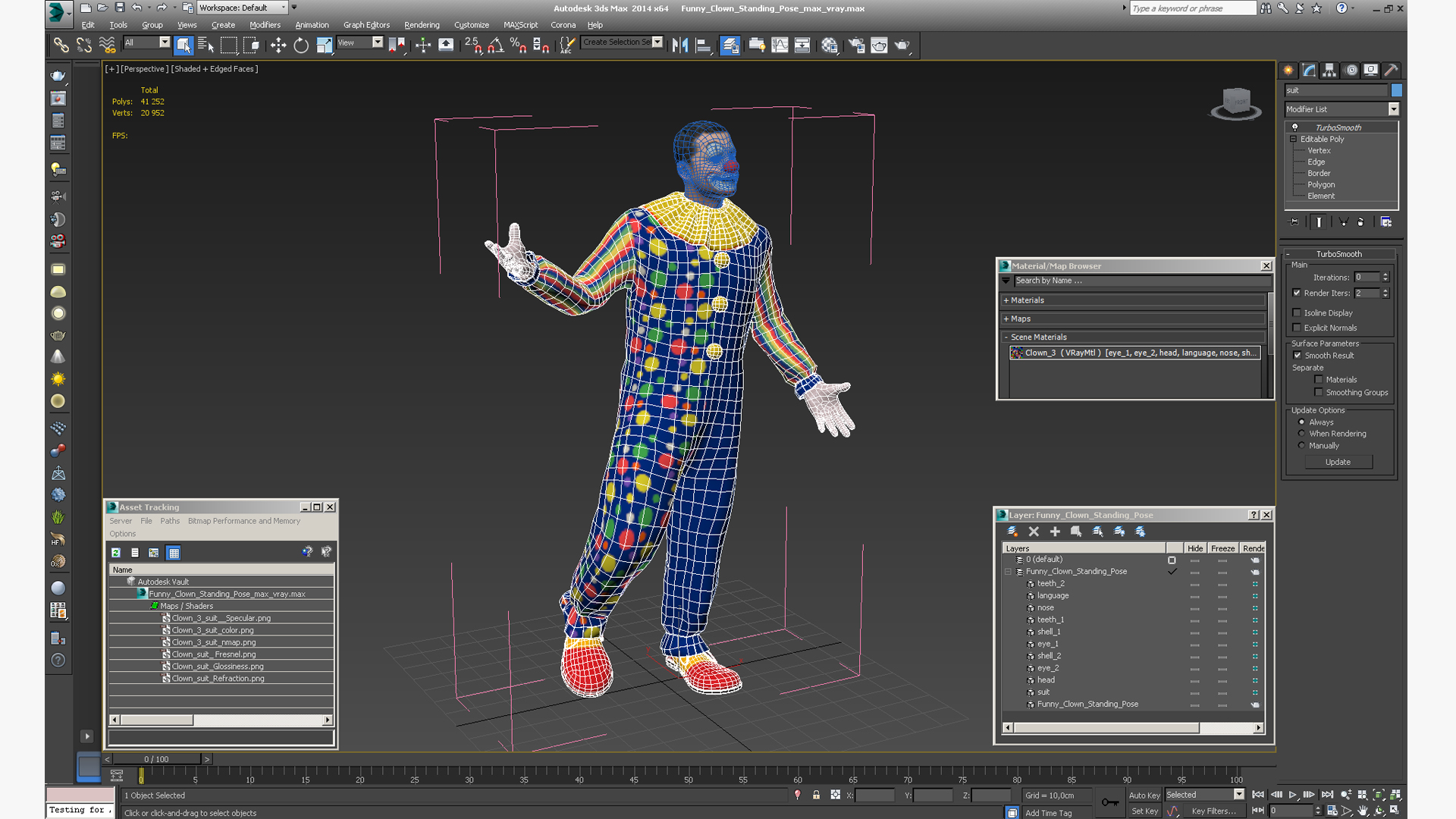Screen dimensions: 1456x819
Task: Toggle the Percent Snap tool
Action: pos(518,45)
